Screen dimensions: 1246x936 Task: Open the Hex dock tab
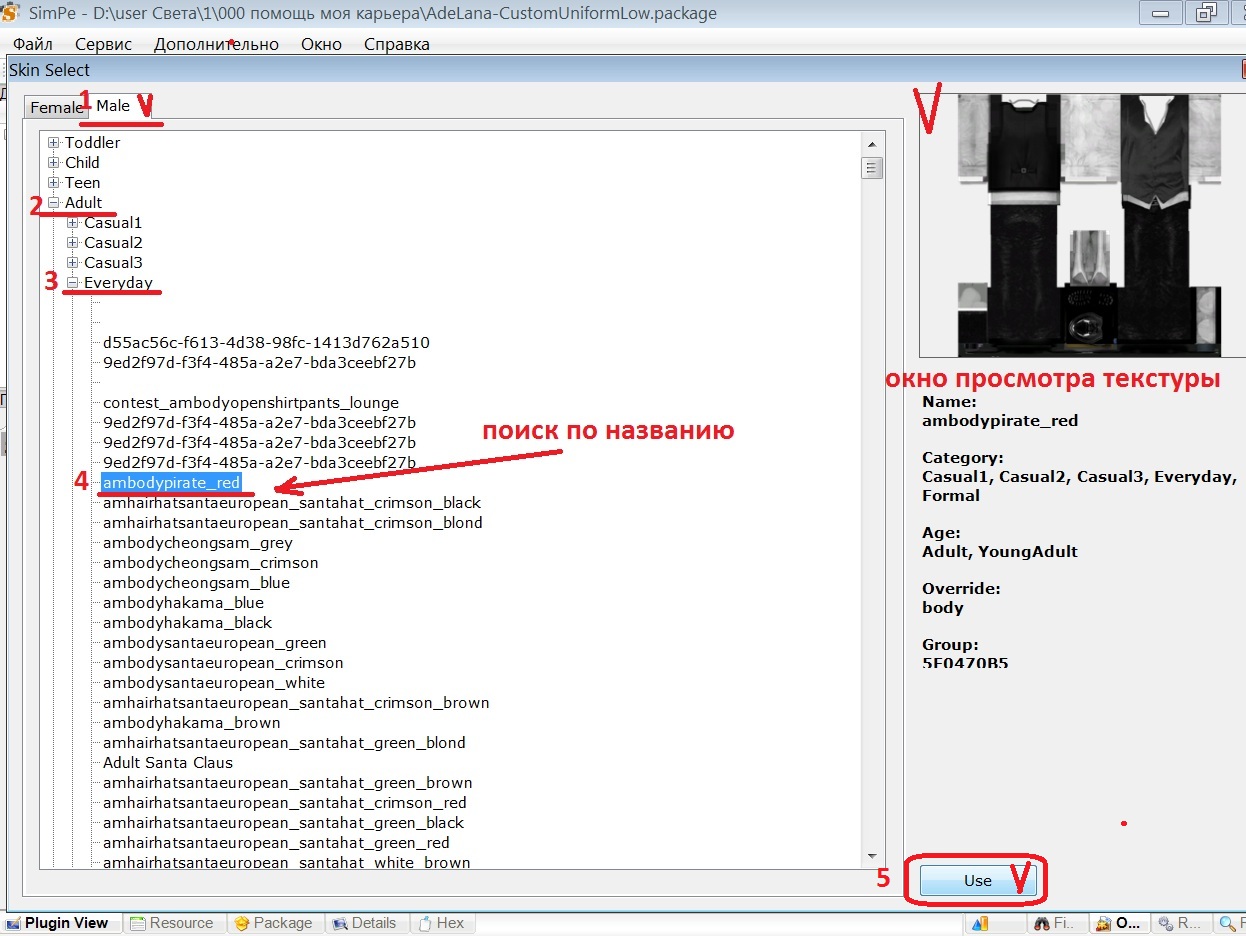pos(441,923)
